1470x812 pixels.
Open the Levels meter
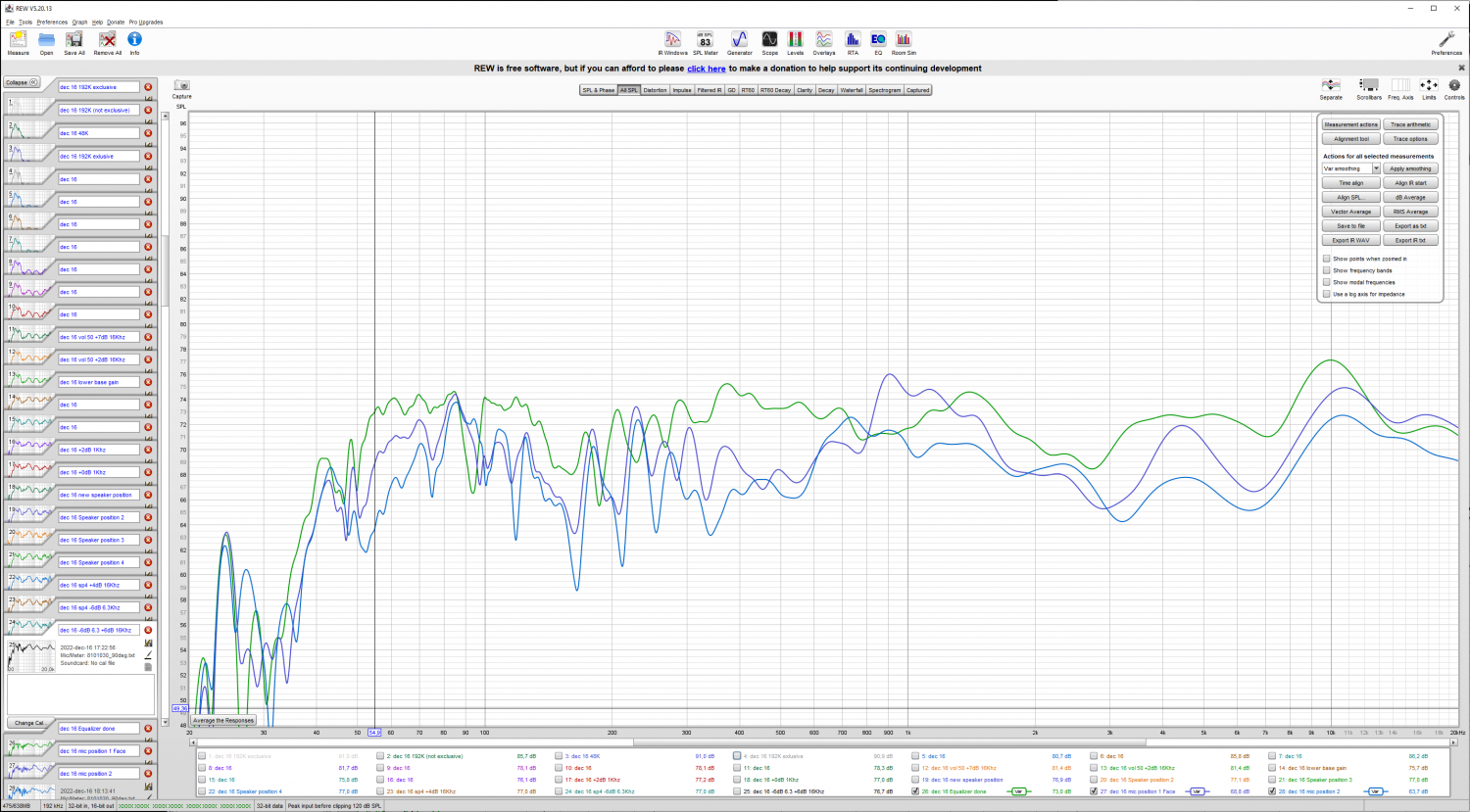coord(796,39)
